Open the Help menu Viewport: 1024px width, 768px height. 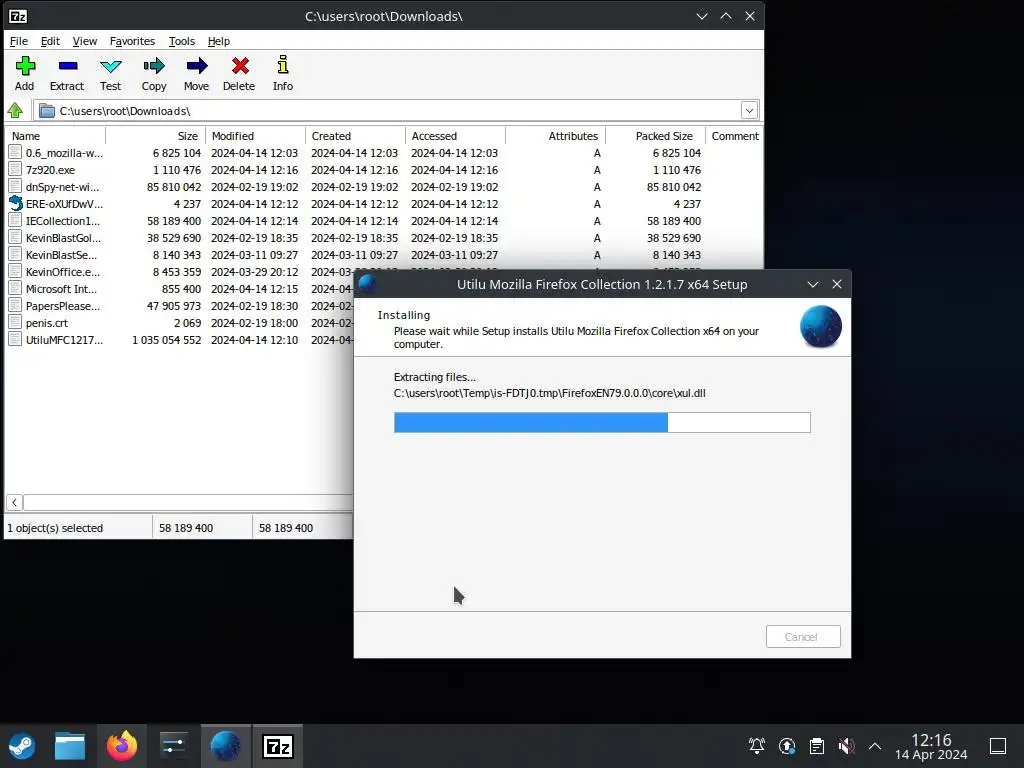[x=219, y=41]
